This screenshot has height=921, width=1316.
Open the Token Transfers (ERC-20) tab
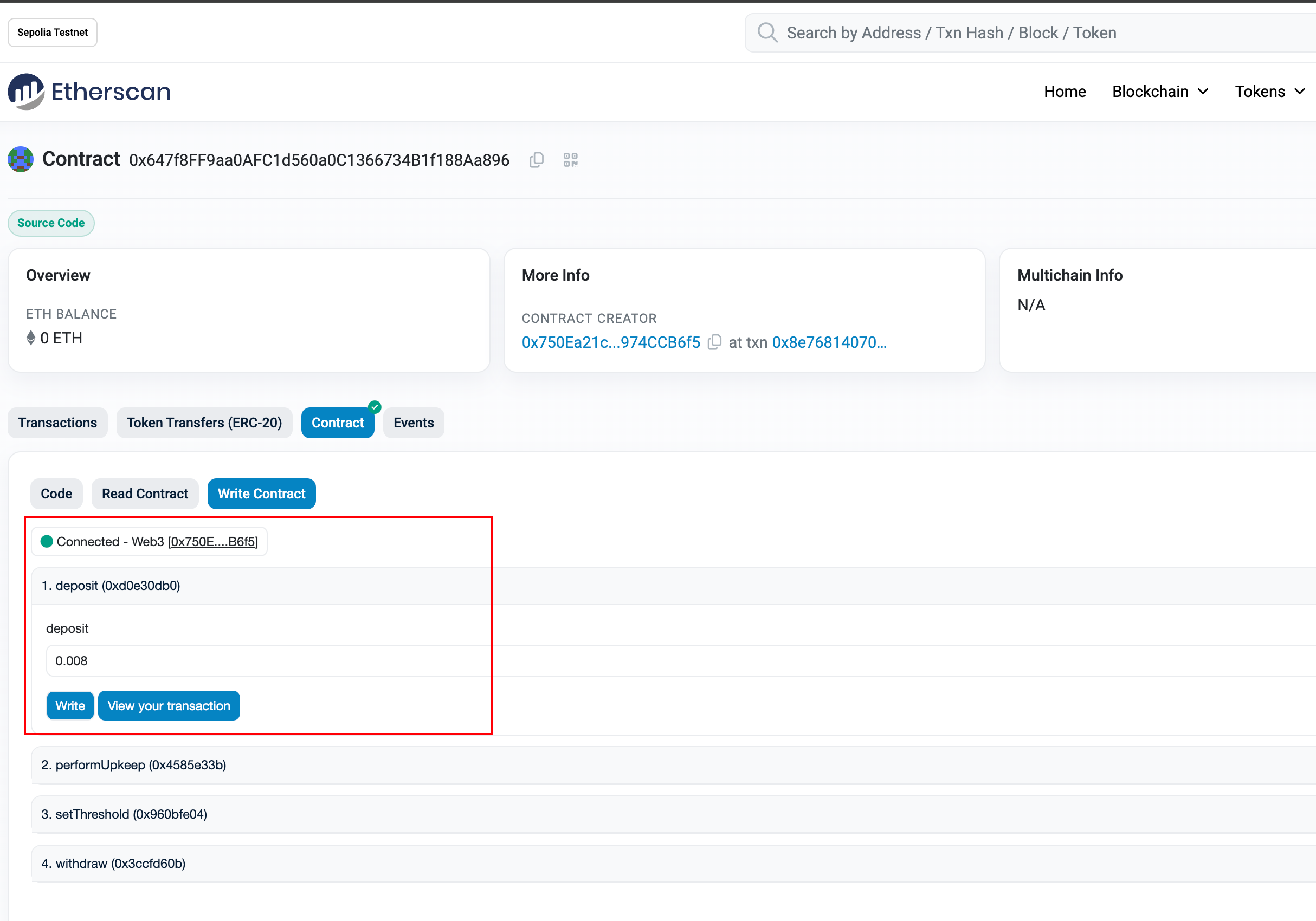coord(204,423)
